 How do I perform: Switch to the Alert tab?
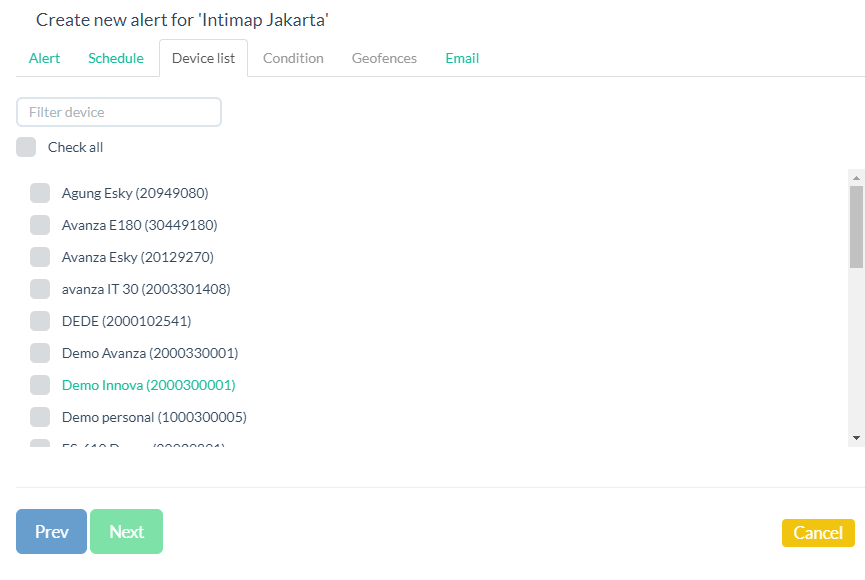[x=44, y=58]
